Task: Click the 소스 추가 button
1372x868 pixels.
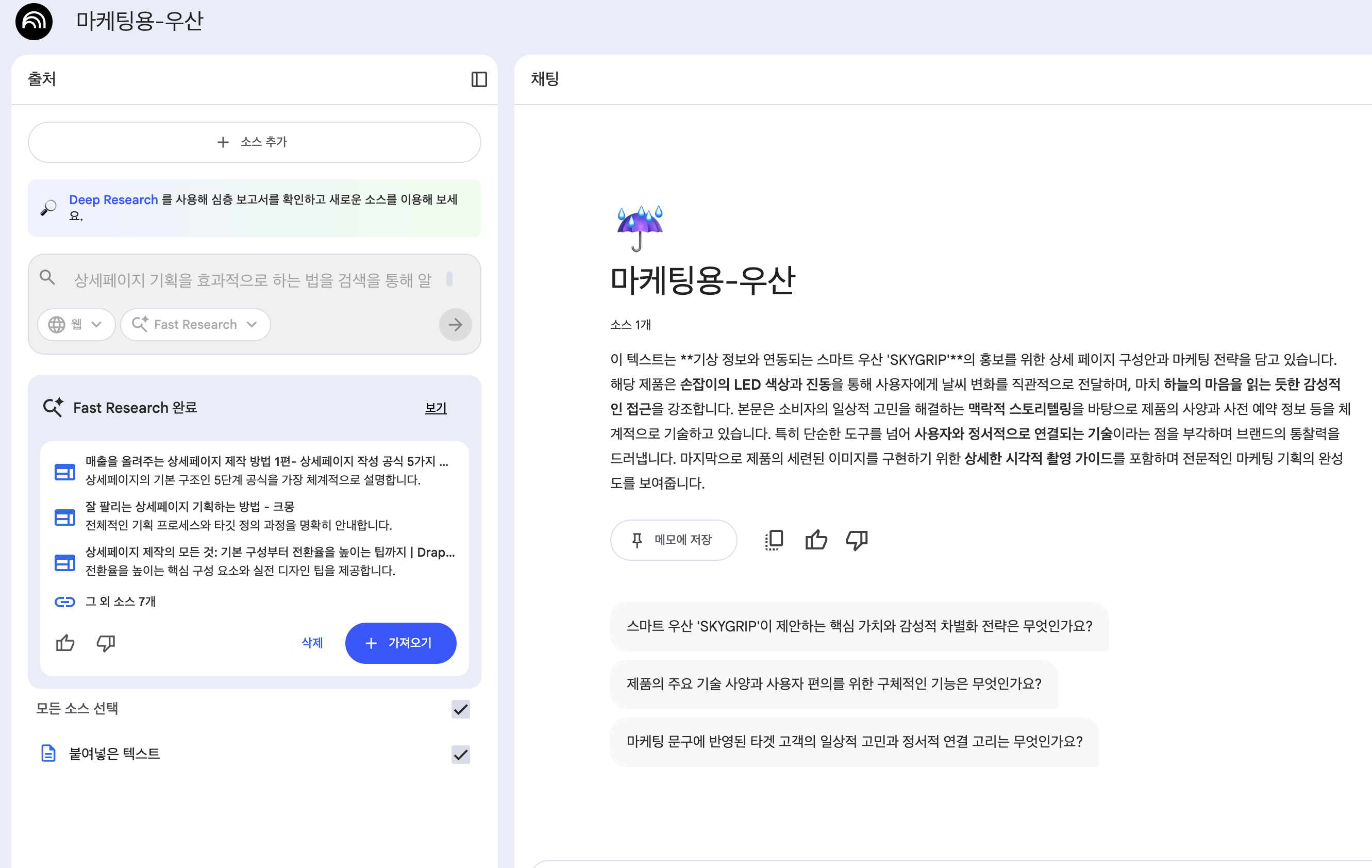Action: (x=254, y=142)
